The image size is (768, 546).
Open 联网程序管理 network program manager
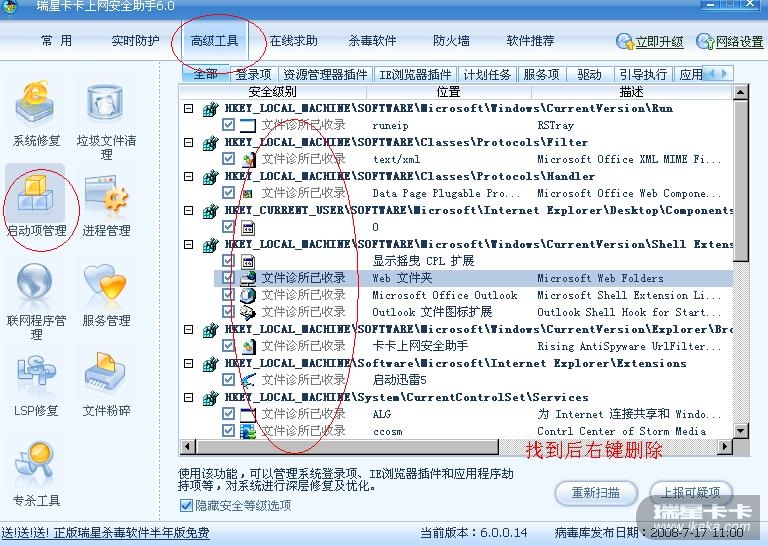(36, 301)
